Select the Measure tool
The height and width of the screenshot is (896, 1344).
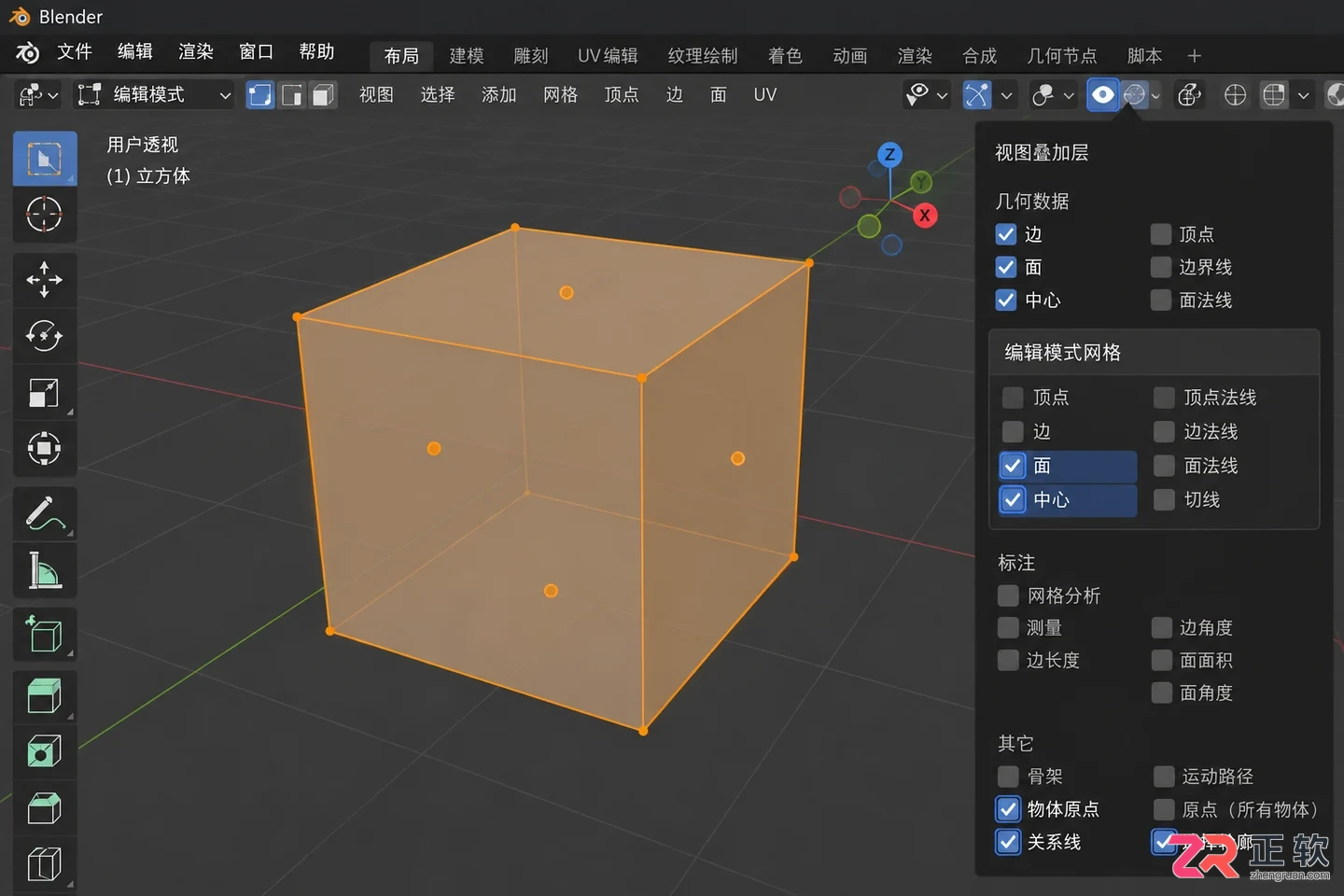point(45,570)
